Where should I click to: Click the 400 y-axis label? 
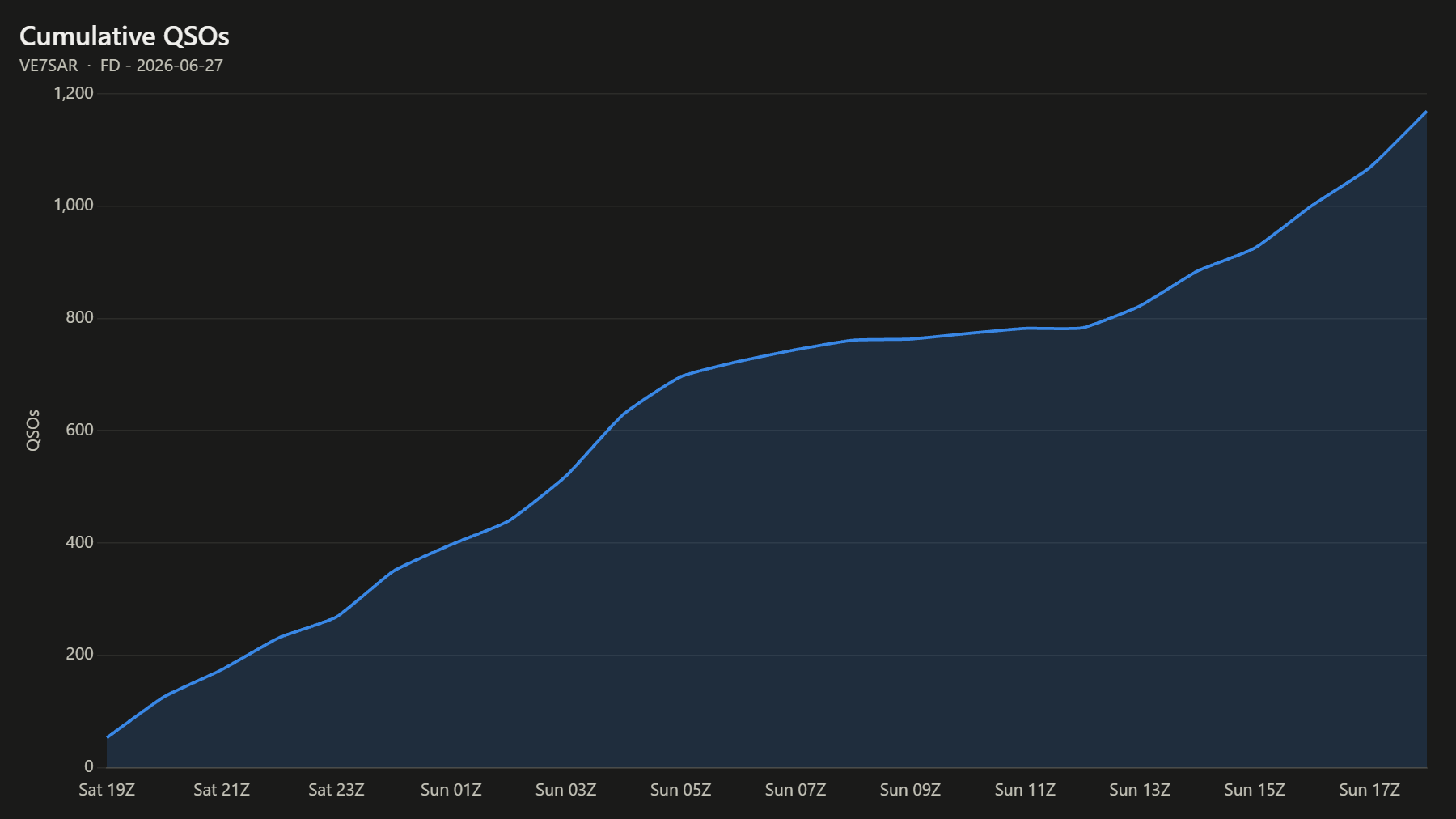click(79, 542)
